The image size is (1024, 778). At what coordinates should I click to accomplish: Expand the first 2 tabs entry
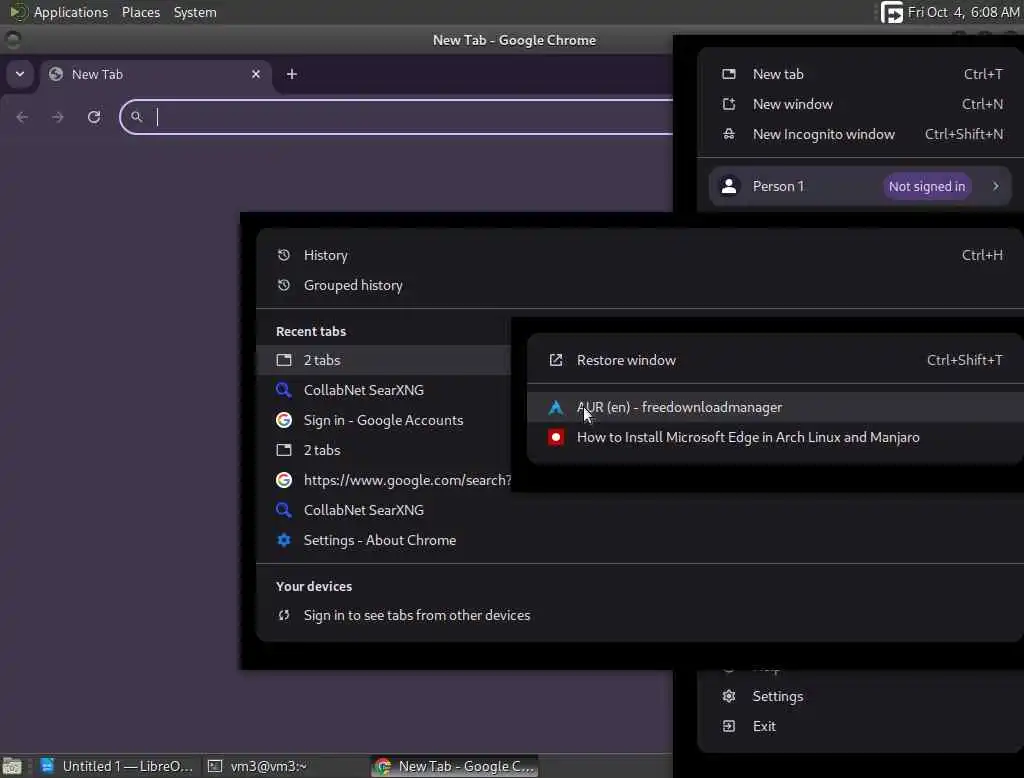click(x=383, y=360)
